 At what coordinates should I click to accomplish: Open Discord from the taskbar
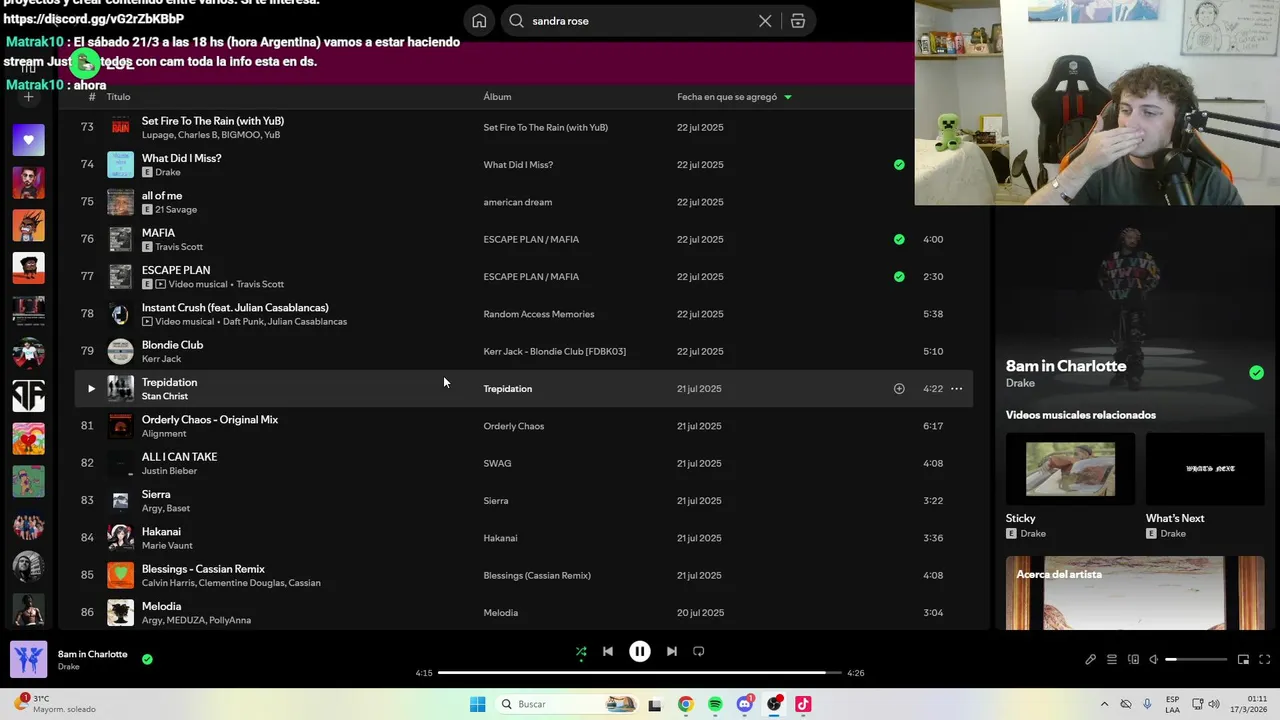pyautogui.click(x=745, y=704)
